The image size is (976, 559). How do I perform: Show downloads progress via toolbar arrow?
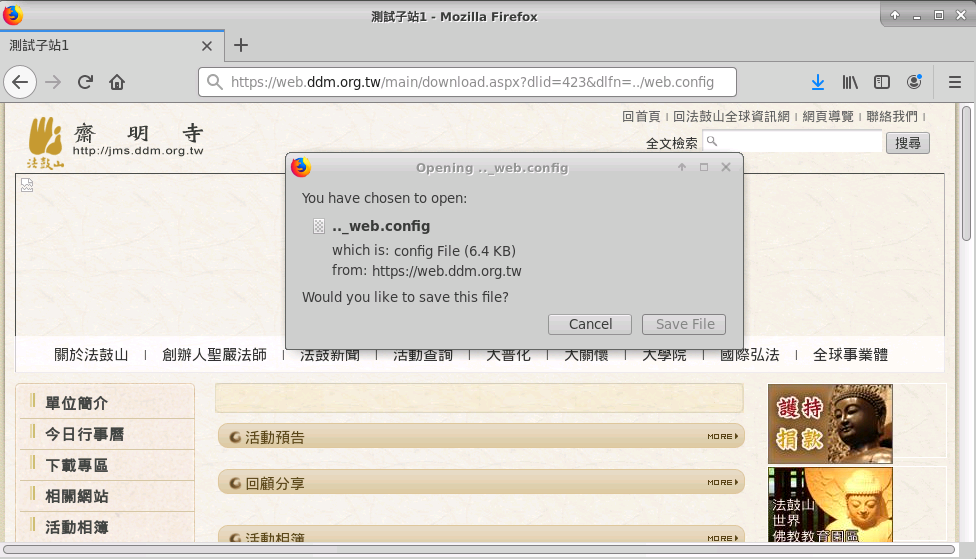tap(818, 82)
